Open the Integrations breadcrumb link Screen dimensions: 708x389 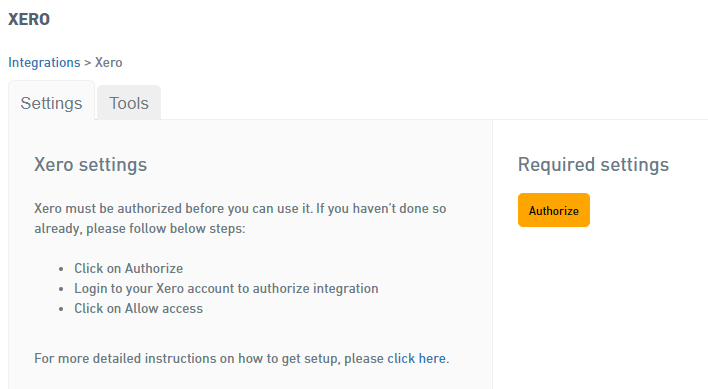[x=44, y=62]
